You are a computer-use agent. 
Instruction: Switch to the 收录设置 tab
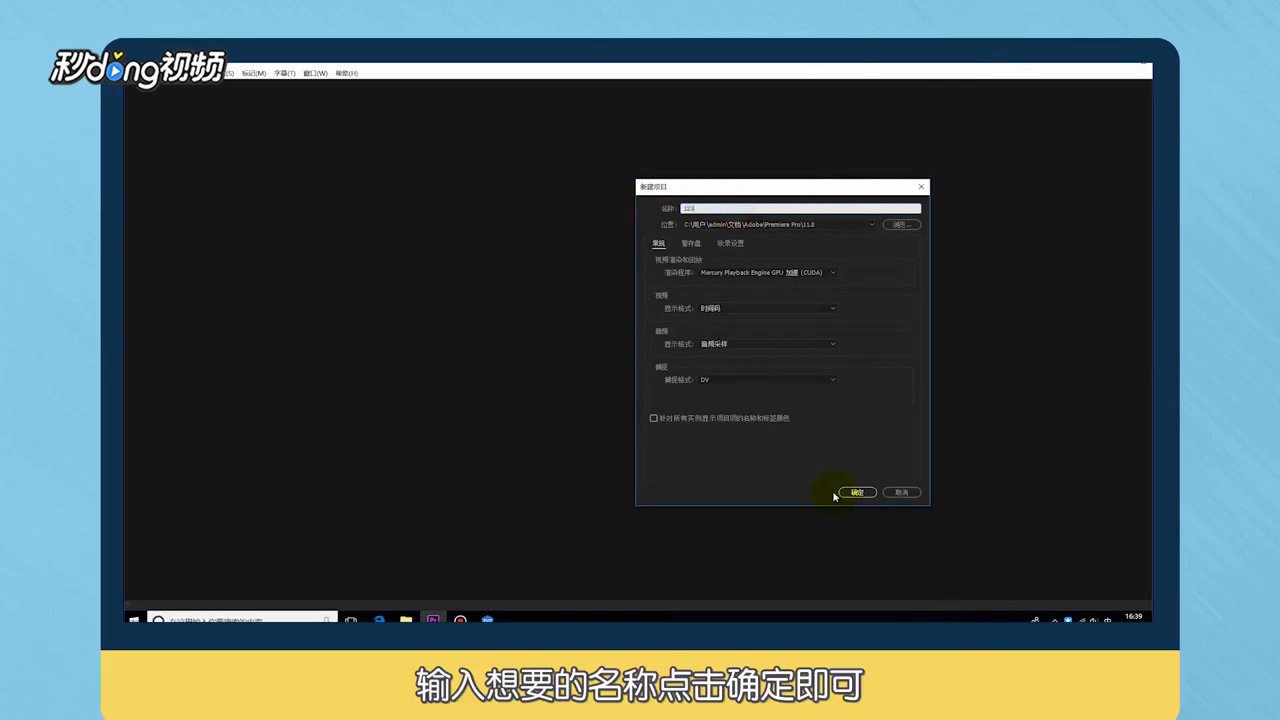(x=730, y=243)
